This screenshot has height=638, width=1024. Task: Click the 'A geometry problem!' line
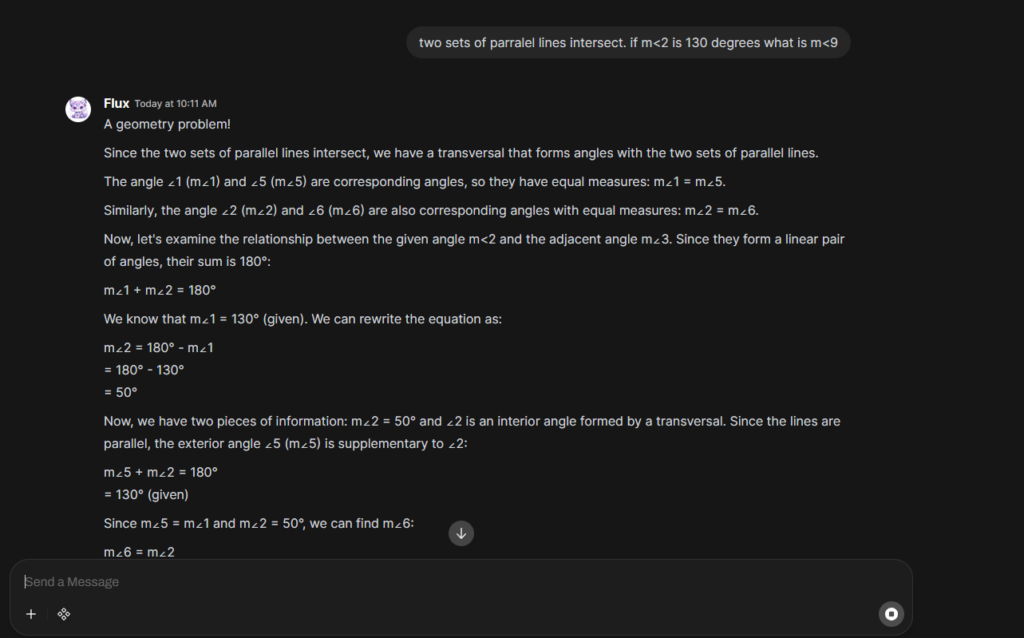(167, 125)
